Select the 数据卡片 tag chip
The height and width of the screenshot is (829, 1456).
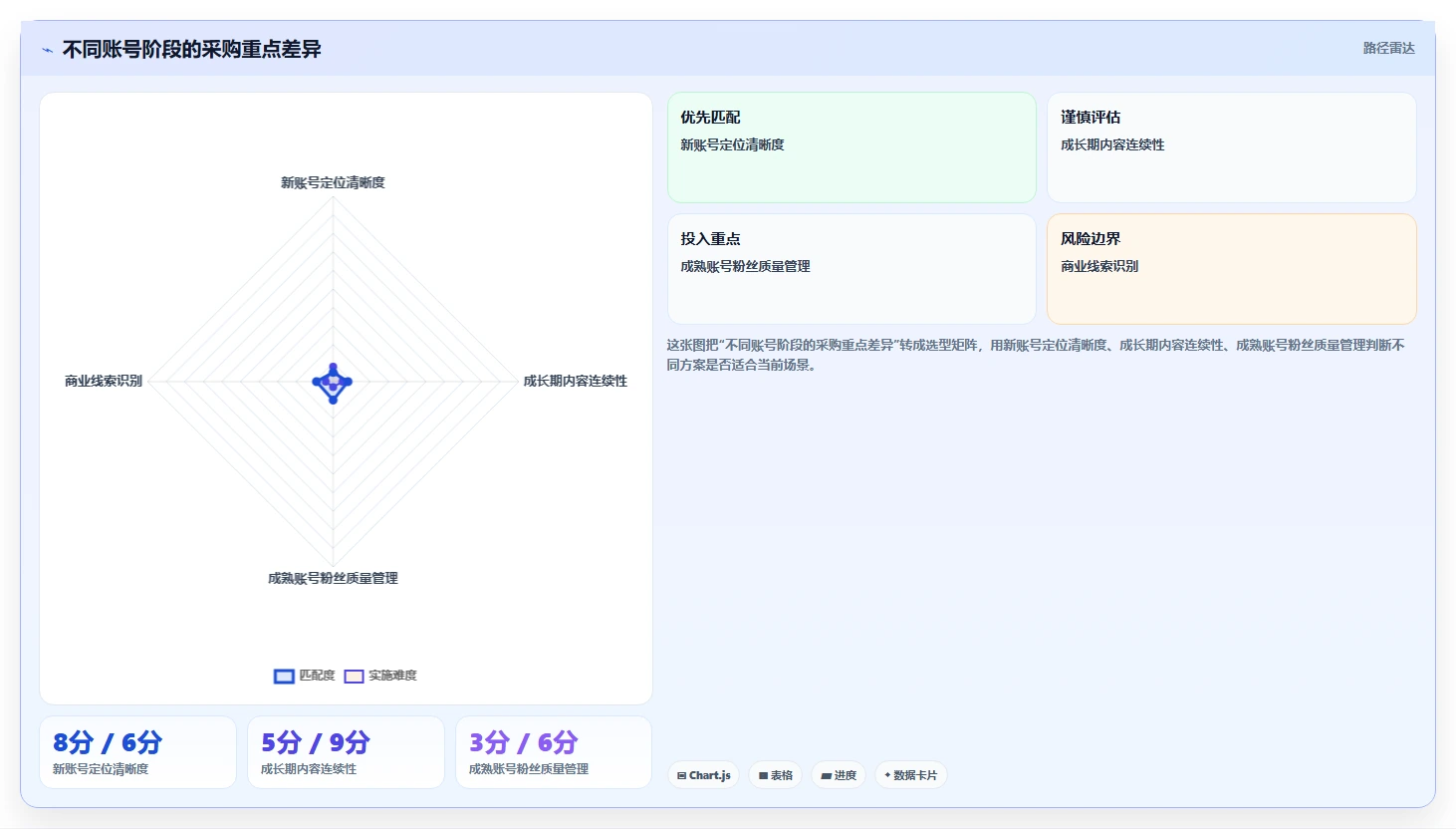coord(911,775)
